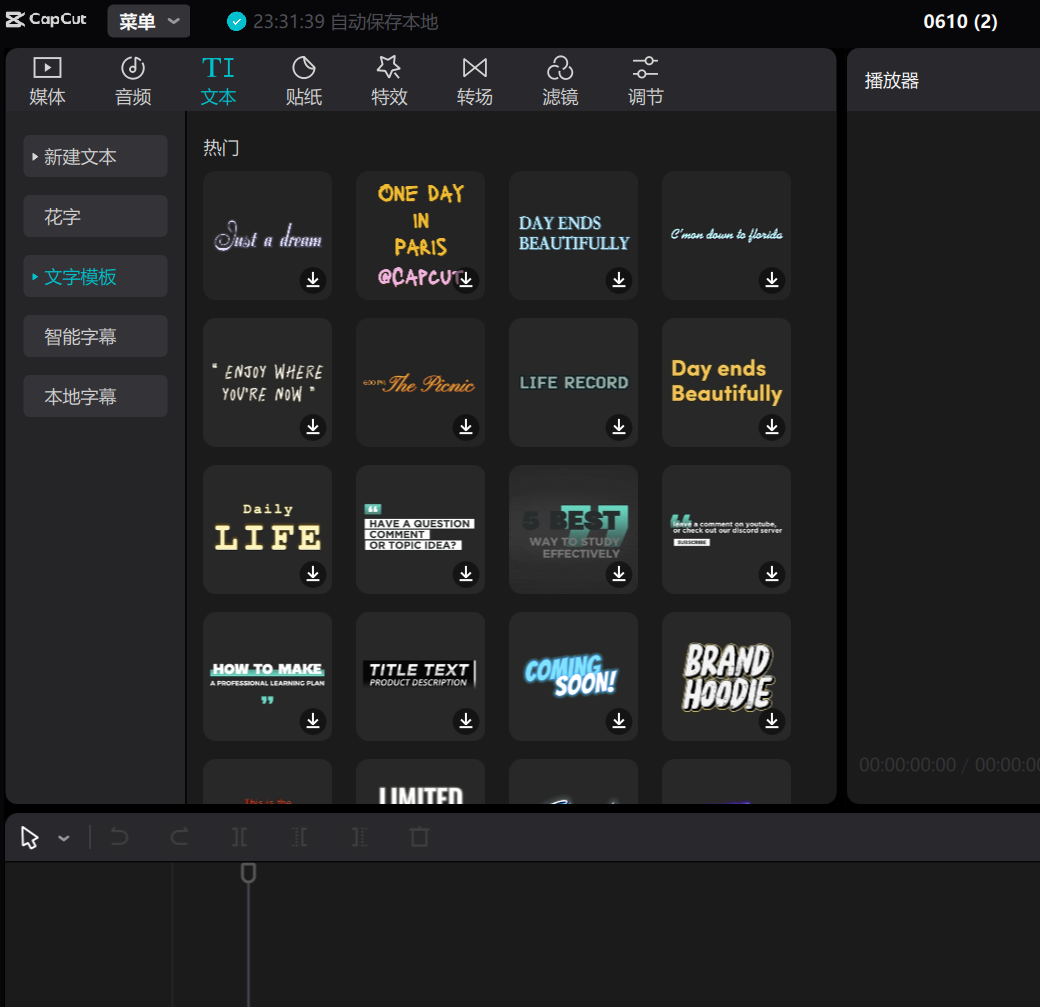Download the yellow Day ends Beautifully template
This screenshot has width=1040, height=1007.
[772, 427]
